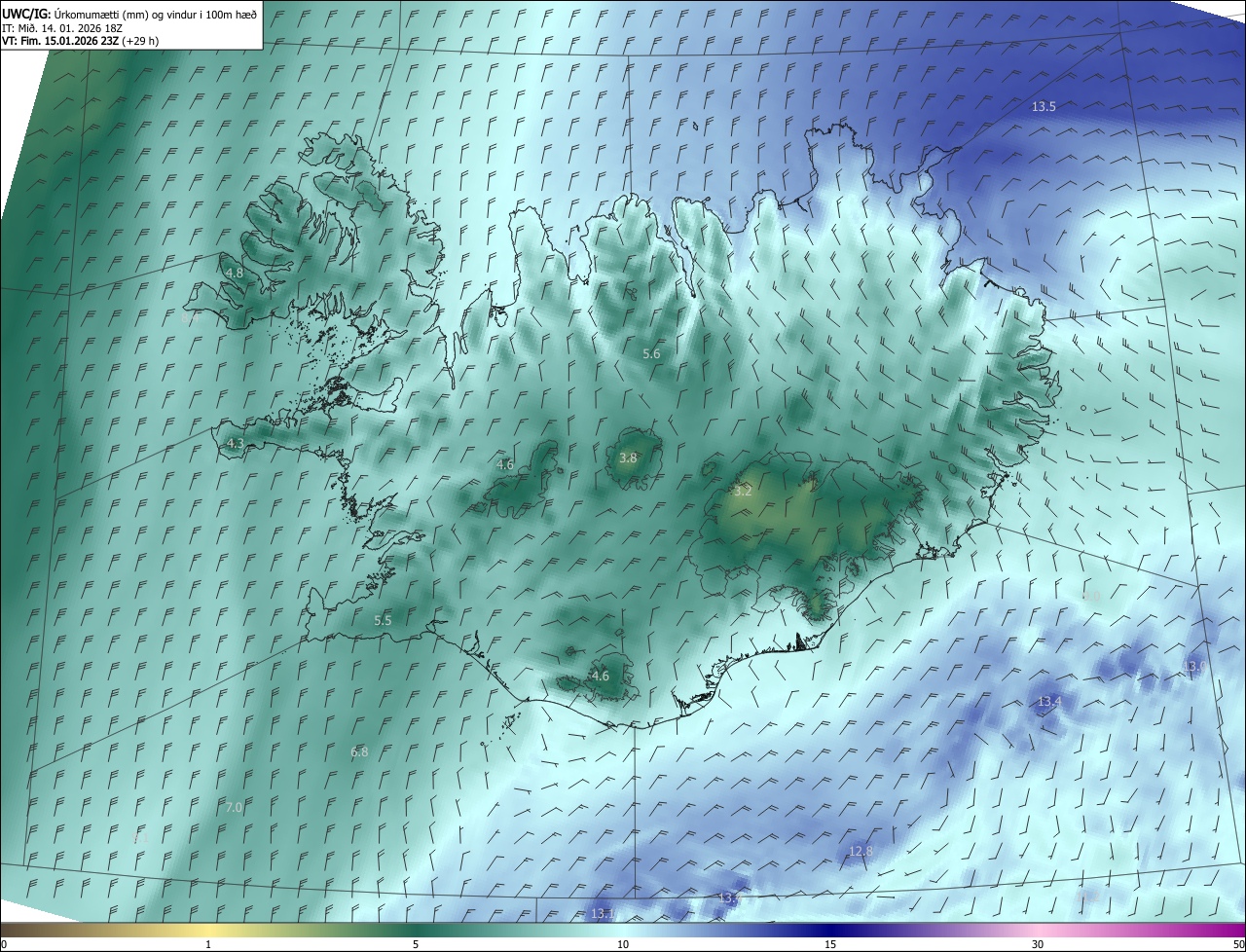The width and height of the screenshot is (1246, 952).
Task: Click the 3.2 value on Vatnajökull glacier
Action: click(x=743, y=491)
